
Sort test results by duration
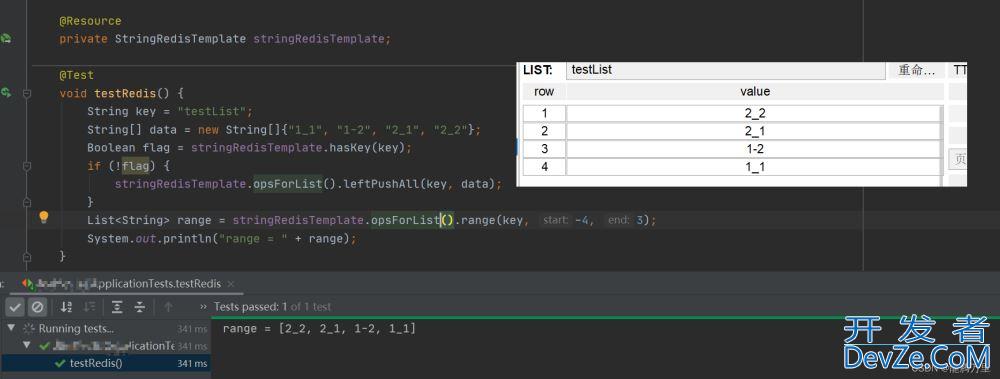(89, 307)
